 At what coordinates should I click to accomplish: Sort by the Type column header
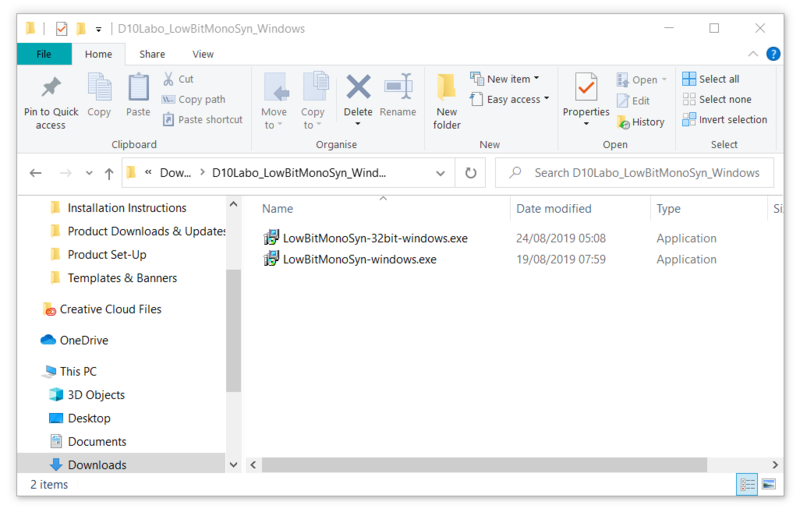(x=668, y=209)
